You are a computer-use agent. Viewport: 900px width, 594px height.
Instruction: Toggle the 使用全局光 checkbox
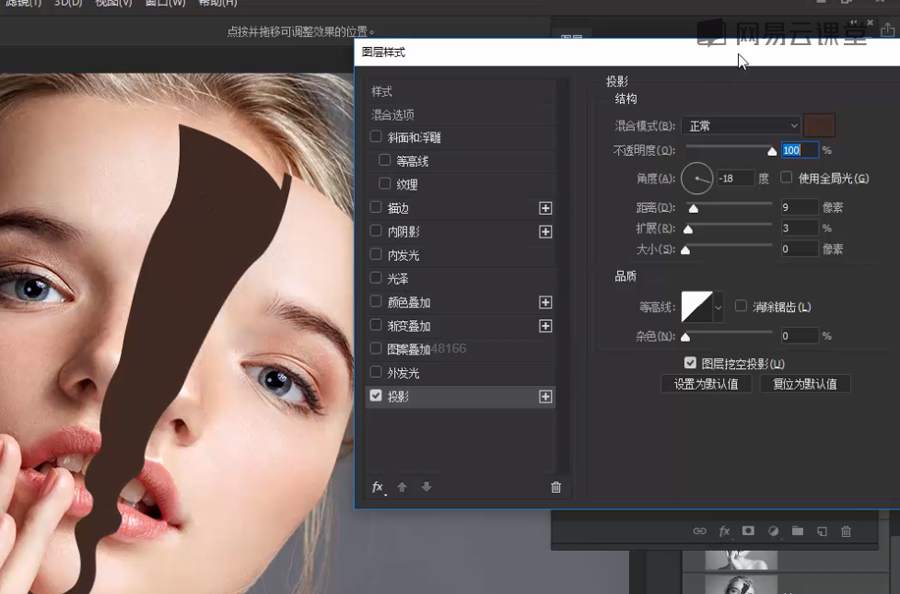(x=786, y=178)
